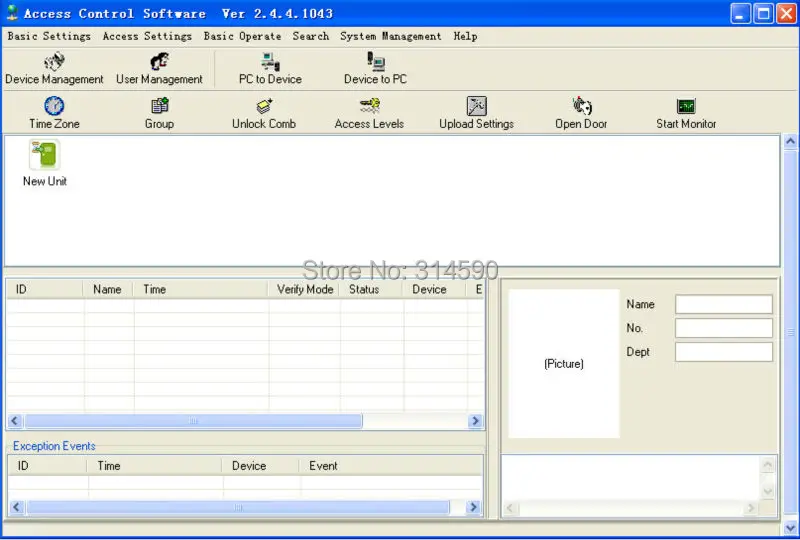Screen dimensions: 800x540
Task: Open the Search menu
Action: [311, 36]
